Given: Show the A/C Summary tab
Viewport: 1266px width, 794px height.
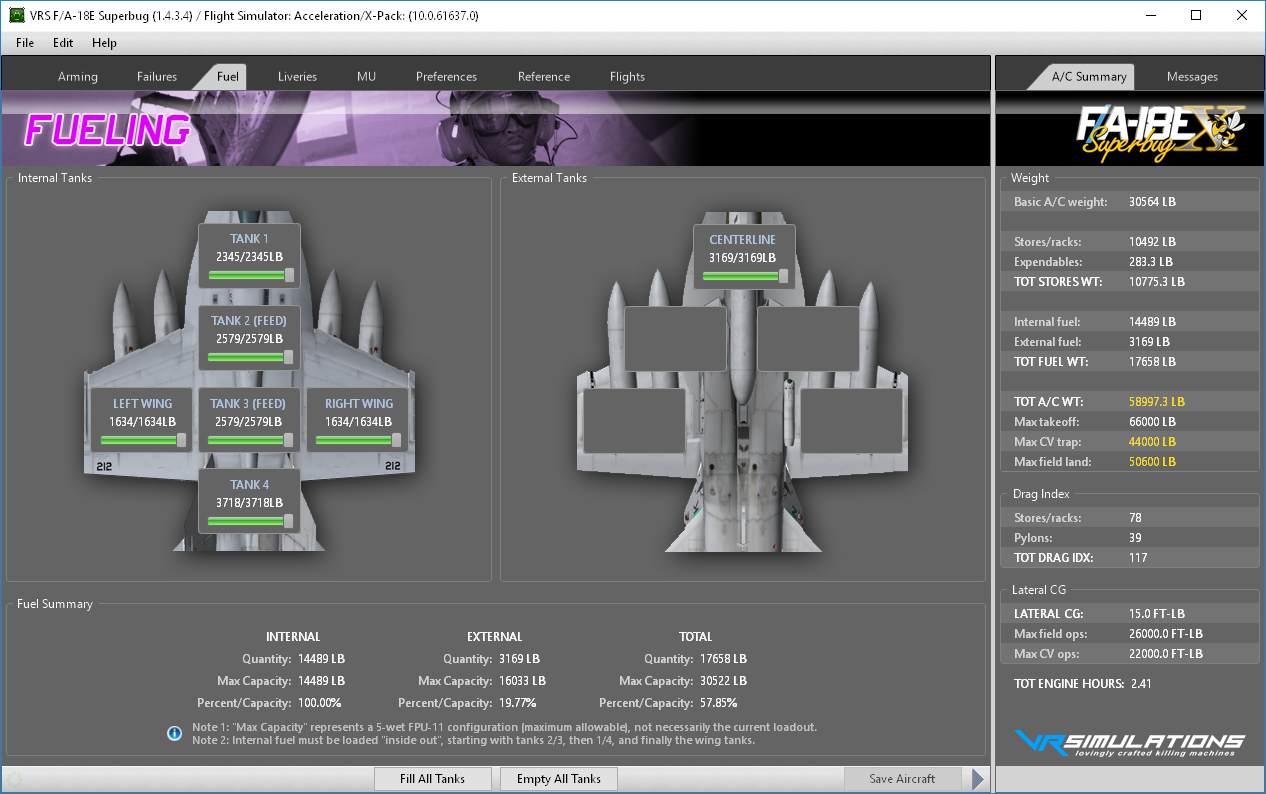Looking at the screenshot, I should pyautogui.click(x=1089, y=77).
